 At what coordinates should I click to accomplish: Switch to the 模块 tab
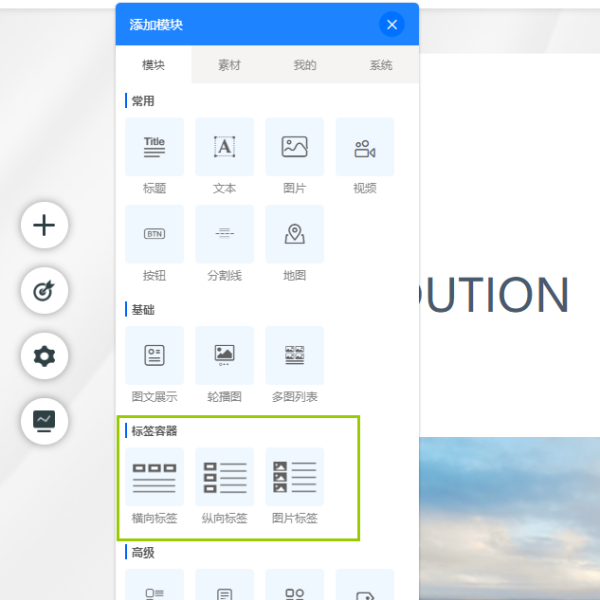click(153, 65)
